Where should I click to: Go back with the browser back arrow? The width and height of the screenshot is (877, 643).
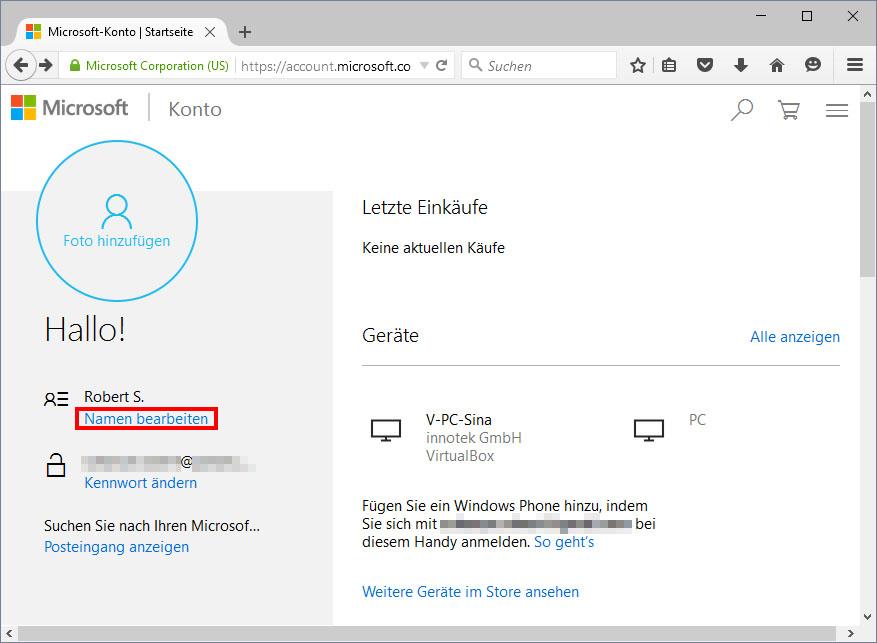click(x=21, y=65)
